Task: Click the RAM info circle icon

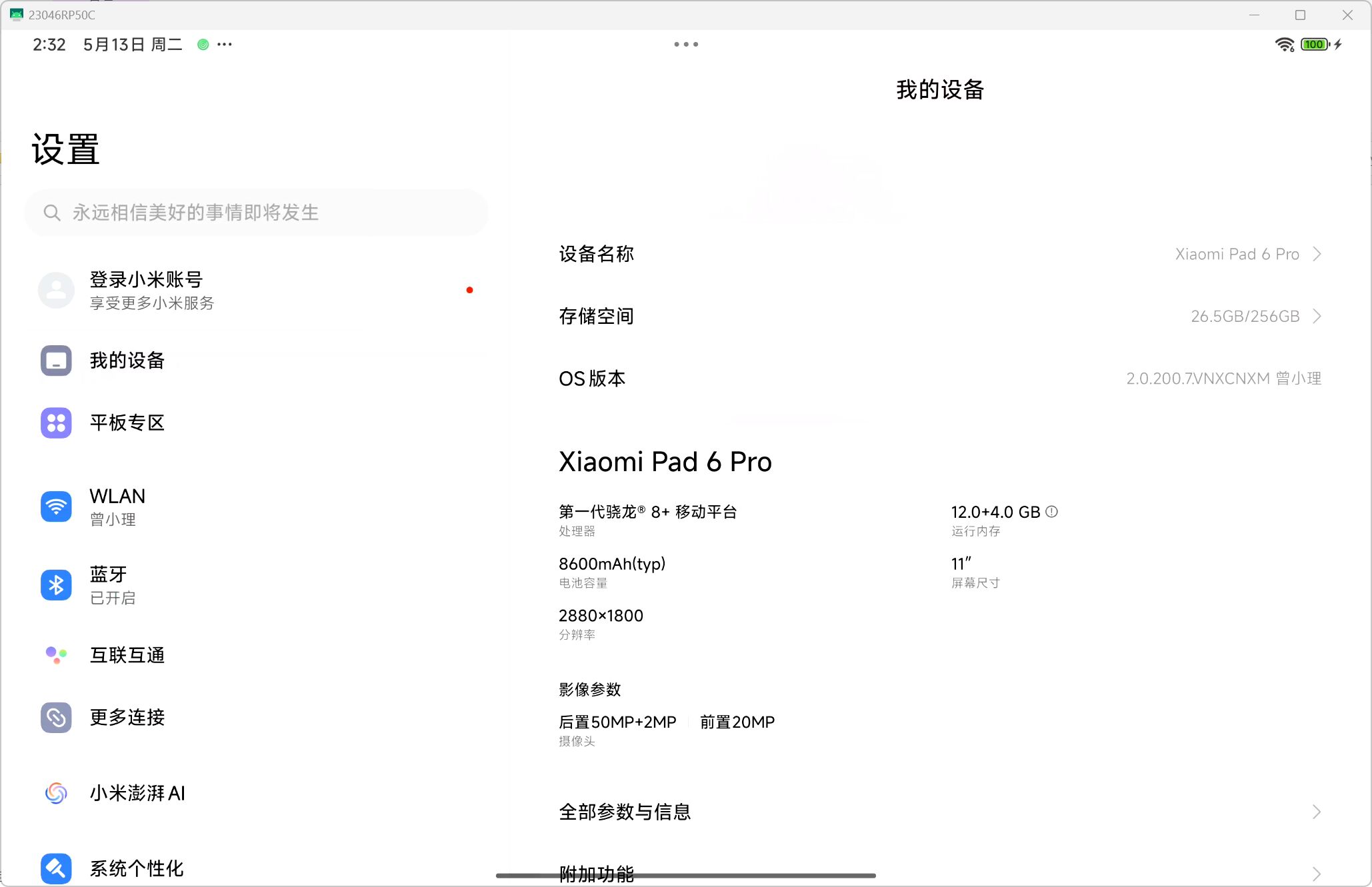Action: coord(1051,512)
